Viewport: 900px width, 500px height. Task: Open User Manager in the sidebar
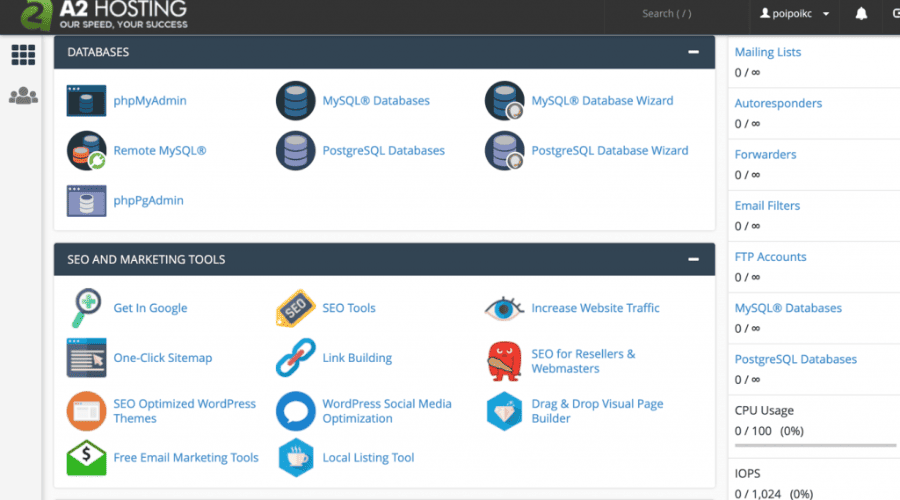pos(22,96)
